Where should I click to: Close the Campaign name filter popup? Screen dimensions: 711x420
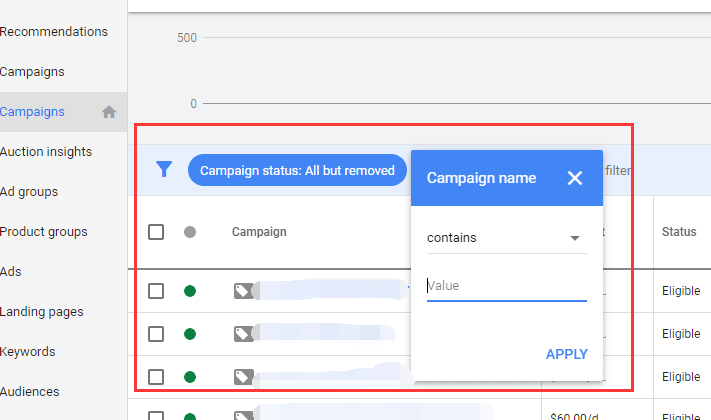coord(575,178)
